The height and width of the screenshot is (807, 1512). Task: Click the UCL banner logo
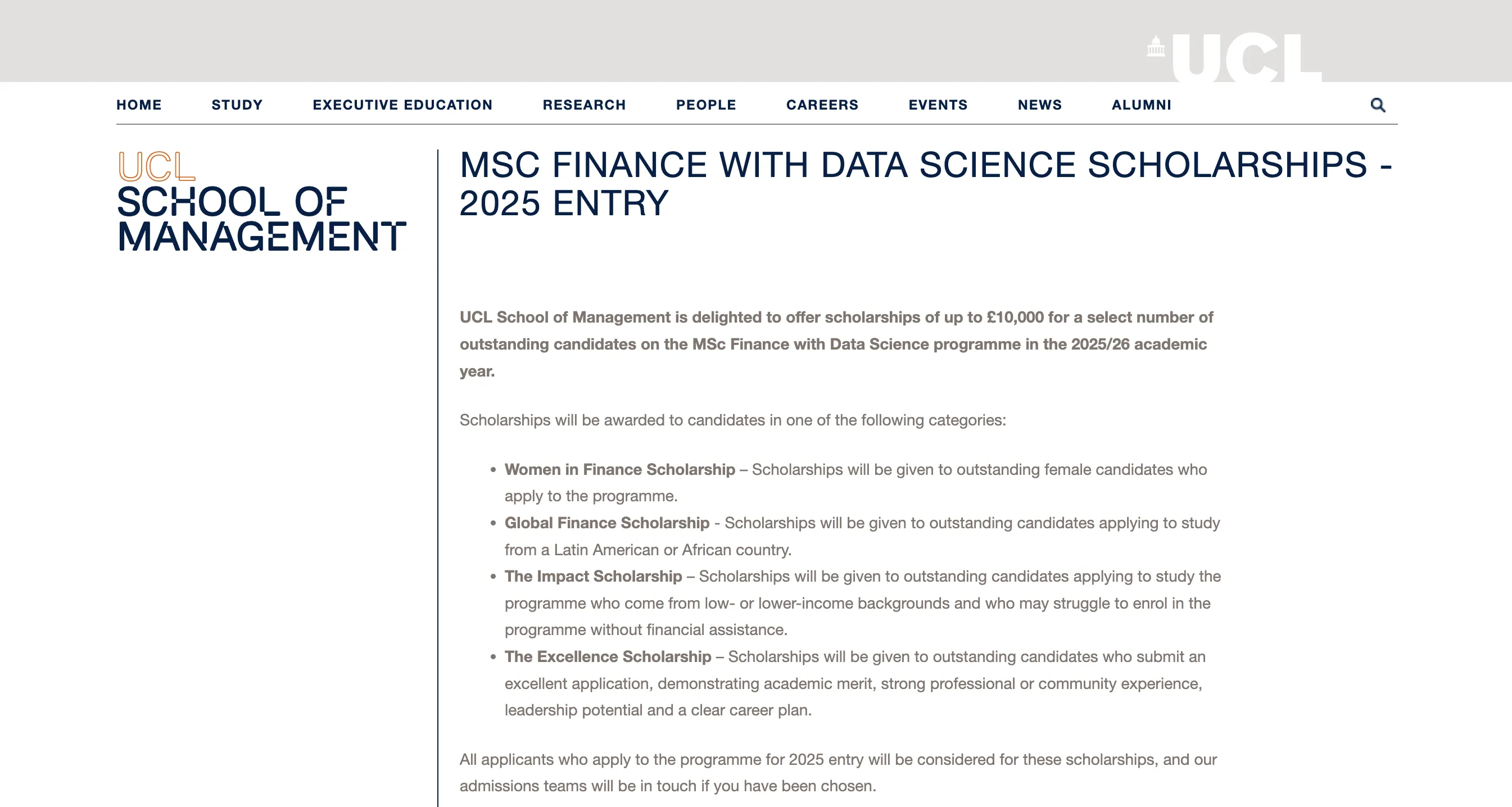[1235, 57]
